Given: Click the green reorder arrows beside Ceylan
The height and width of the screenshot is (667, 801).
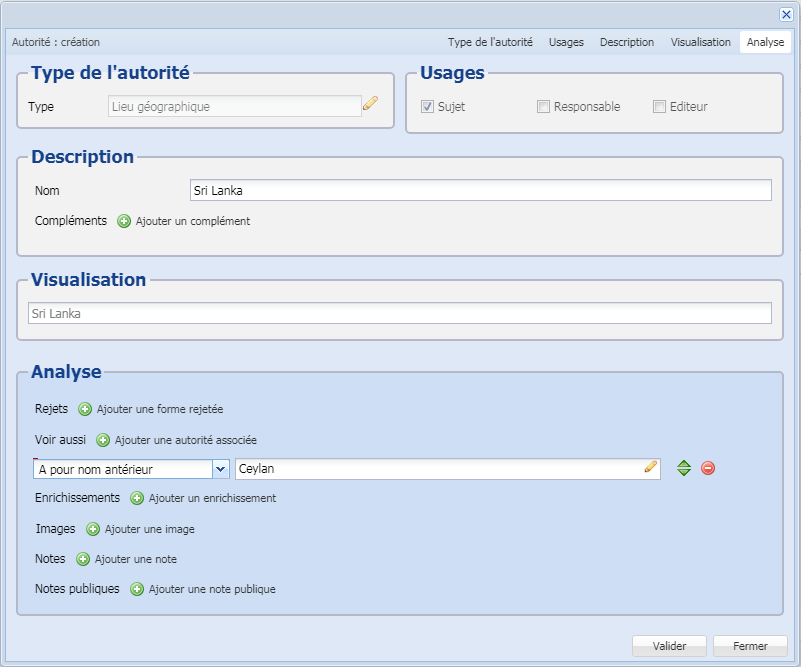Looking at the screenshot, I should [x=686, y=467].
